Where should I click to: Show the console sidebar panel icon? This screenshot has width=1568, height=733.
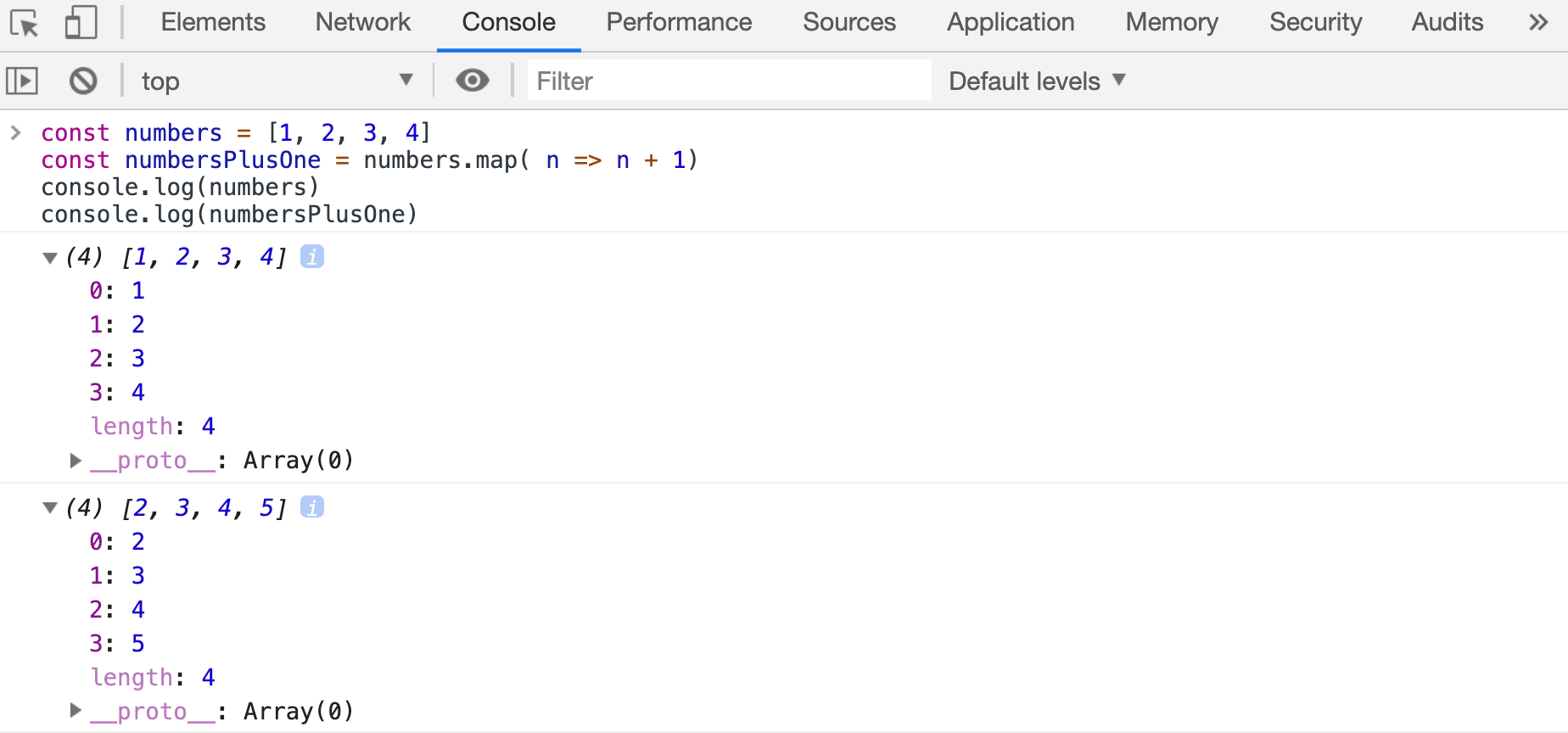[22, 81]
